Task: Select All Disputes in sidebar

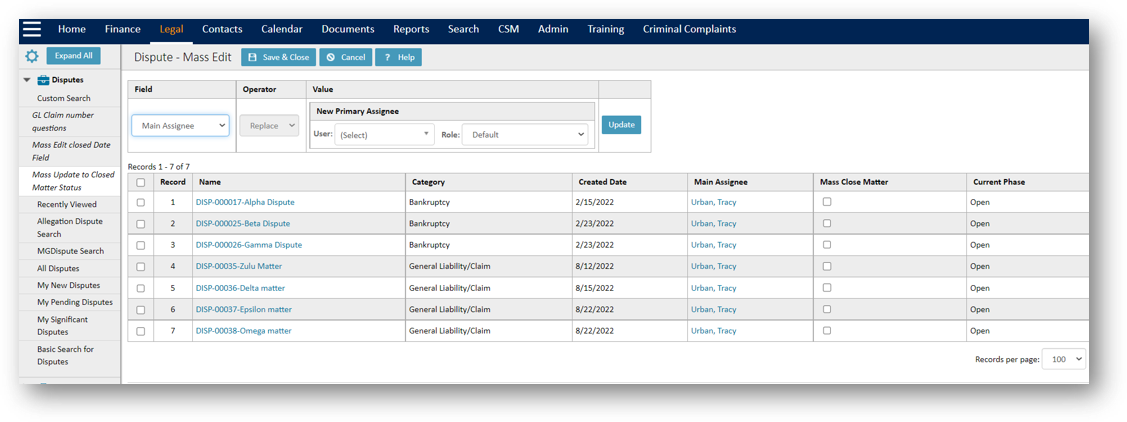Action: 58,268
